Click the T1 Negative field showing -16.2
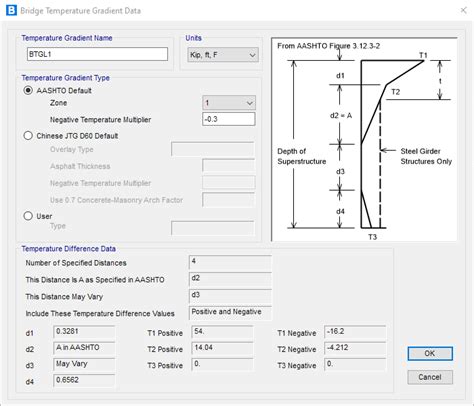 355,332
